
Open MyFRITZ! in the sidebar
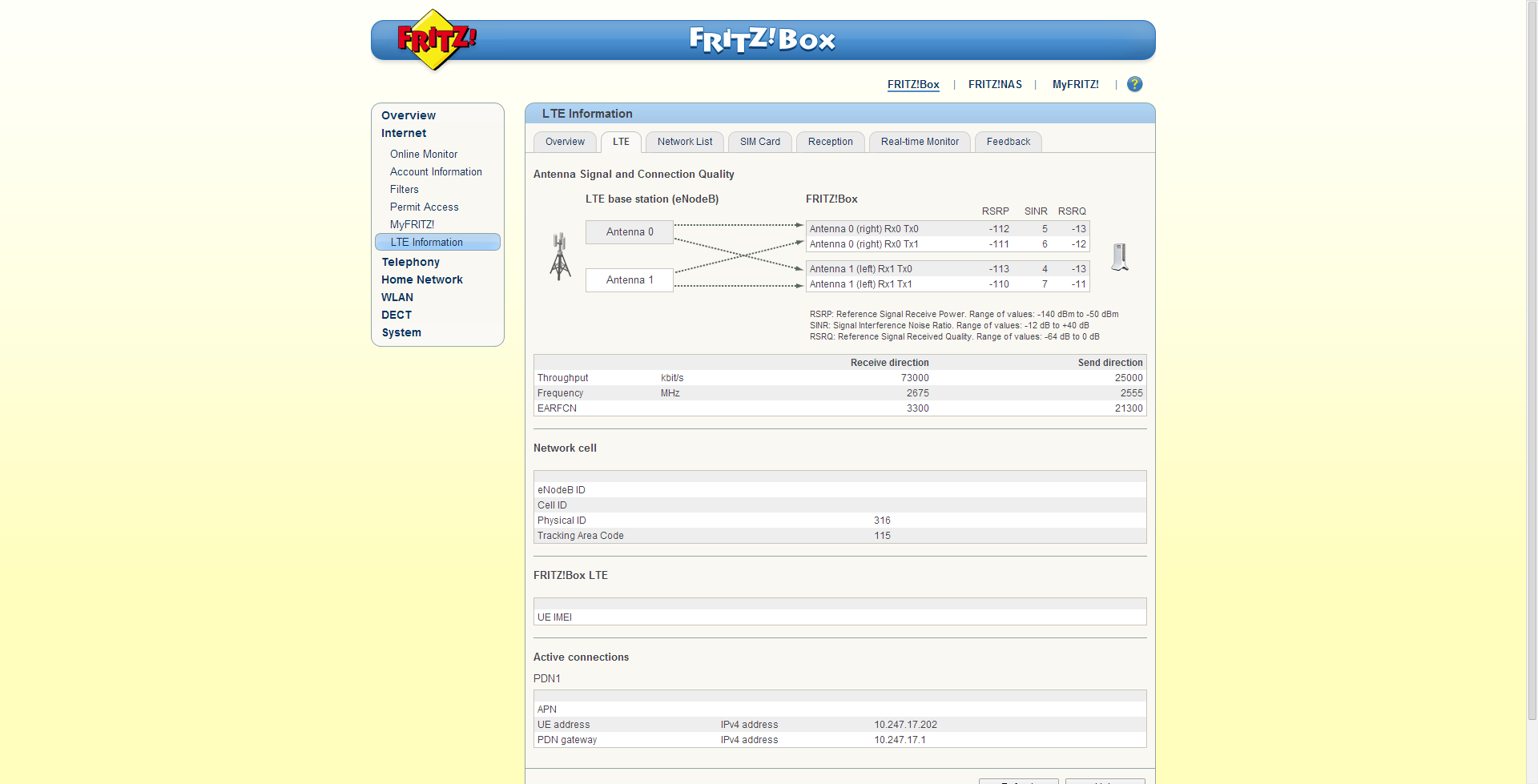point(412,224)
